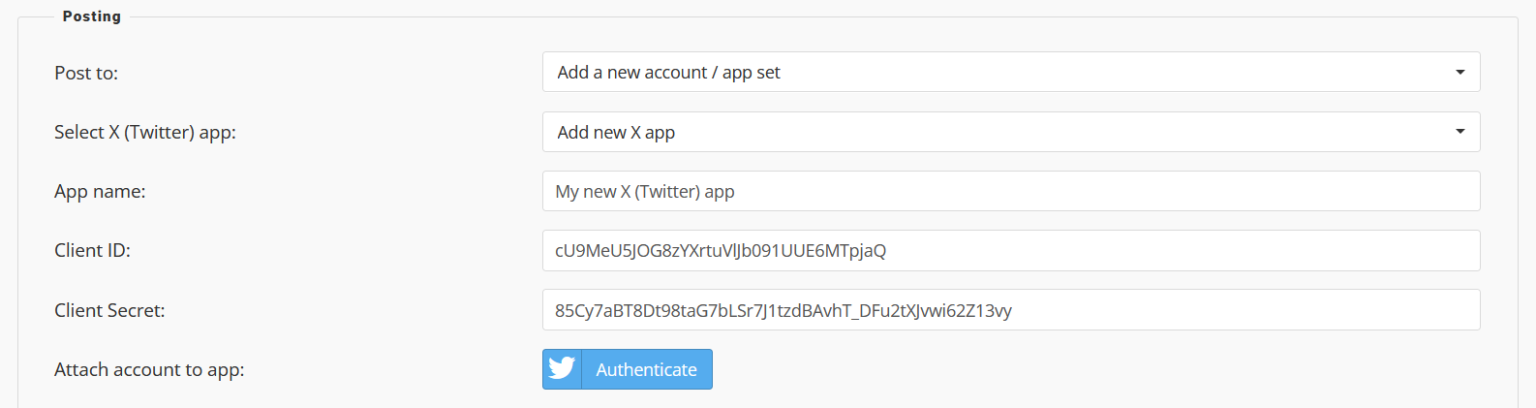This screenshot has width=1536, height=408.
Task: Click the "Client Secret:" label
Action: [109, 310]
